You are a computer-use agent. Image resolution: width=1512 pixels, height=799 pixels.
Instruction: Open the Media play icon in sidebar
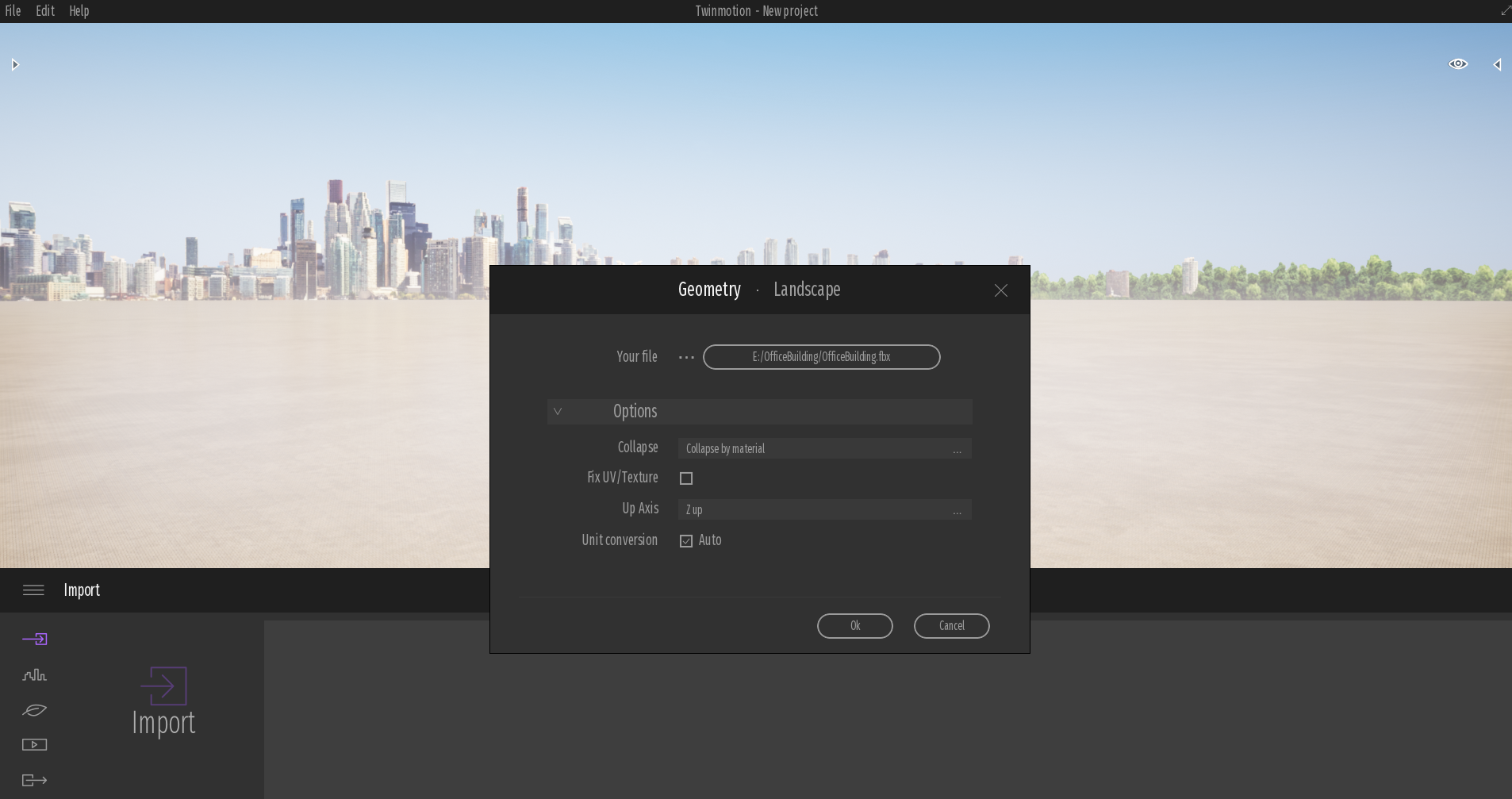click(x=35, y=744)
